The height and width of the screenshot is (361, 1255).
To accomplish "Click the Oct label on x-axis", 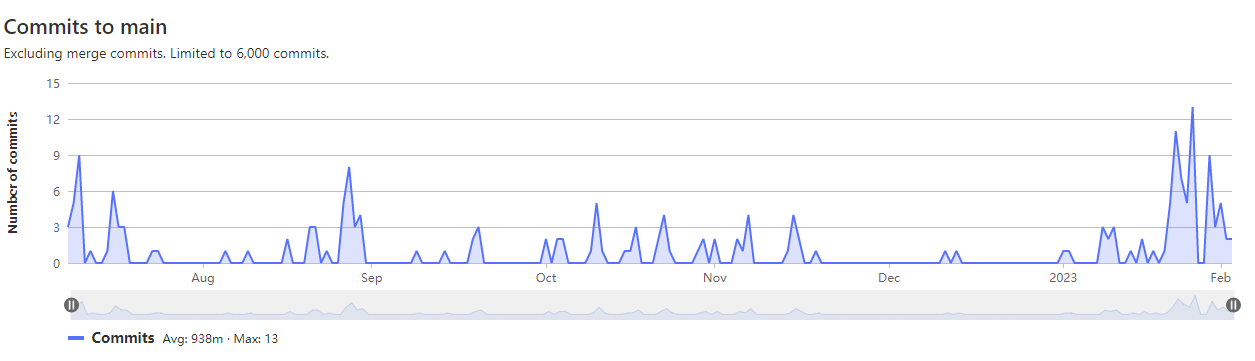I will (546, 277).
